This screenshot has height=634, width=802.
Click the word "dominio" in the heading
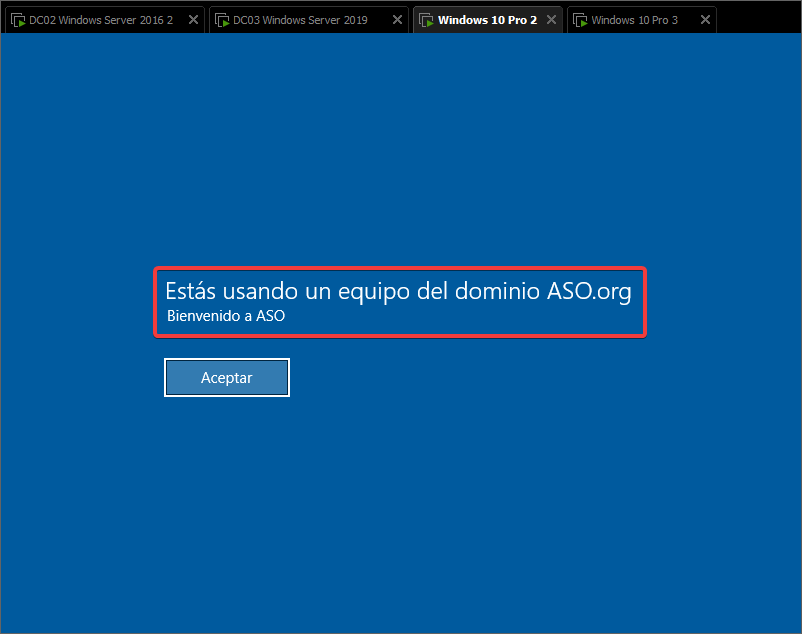click(498, 291)
